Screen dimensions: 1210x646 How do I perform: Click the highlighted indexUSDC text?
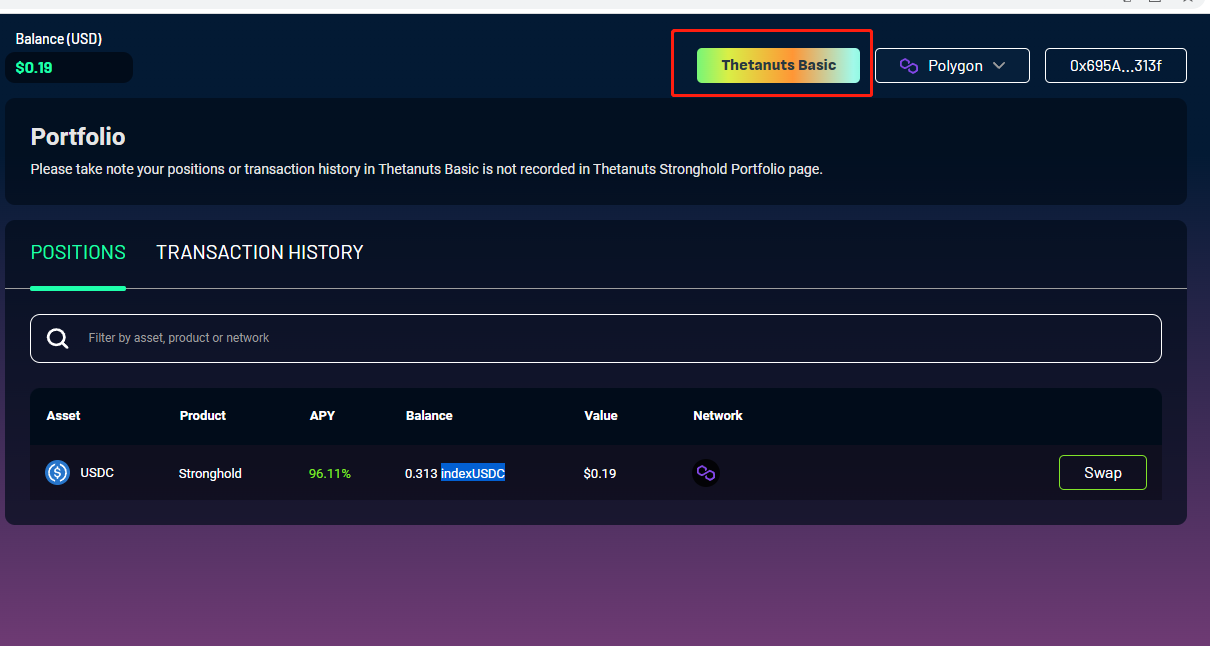tap(473, 473)
